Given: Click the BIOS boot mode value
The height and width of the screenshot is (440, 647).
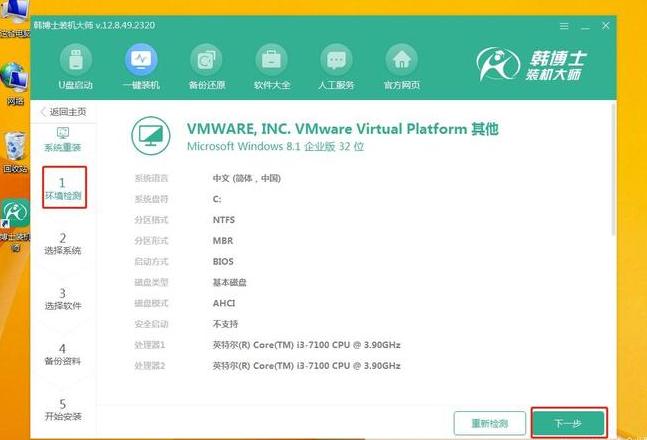Looking at the screenshot, I should coord(223,261).
